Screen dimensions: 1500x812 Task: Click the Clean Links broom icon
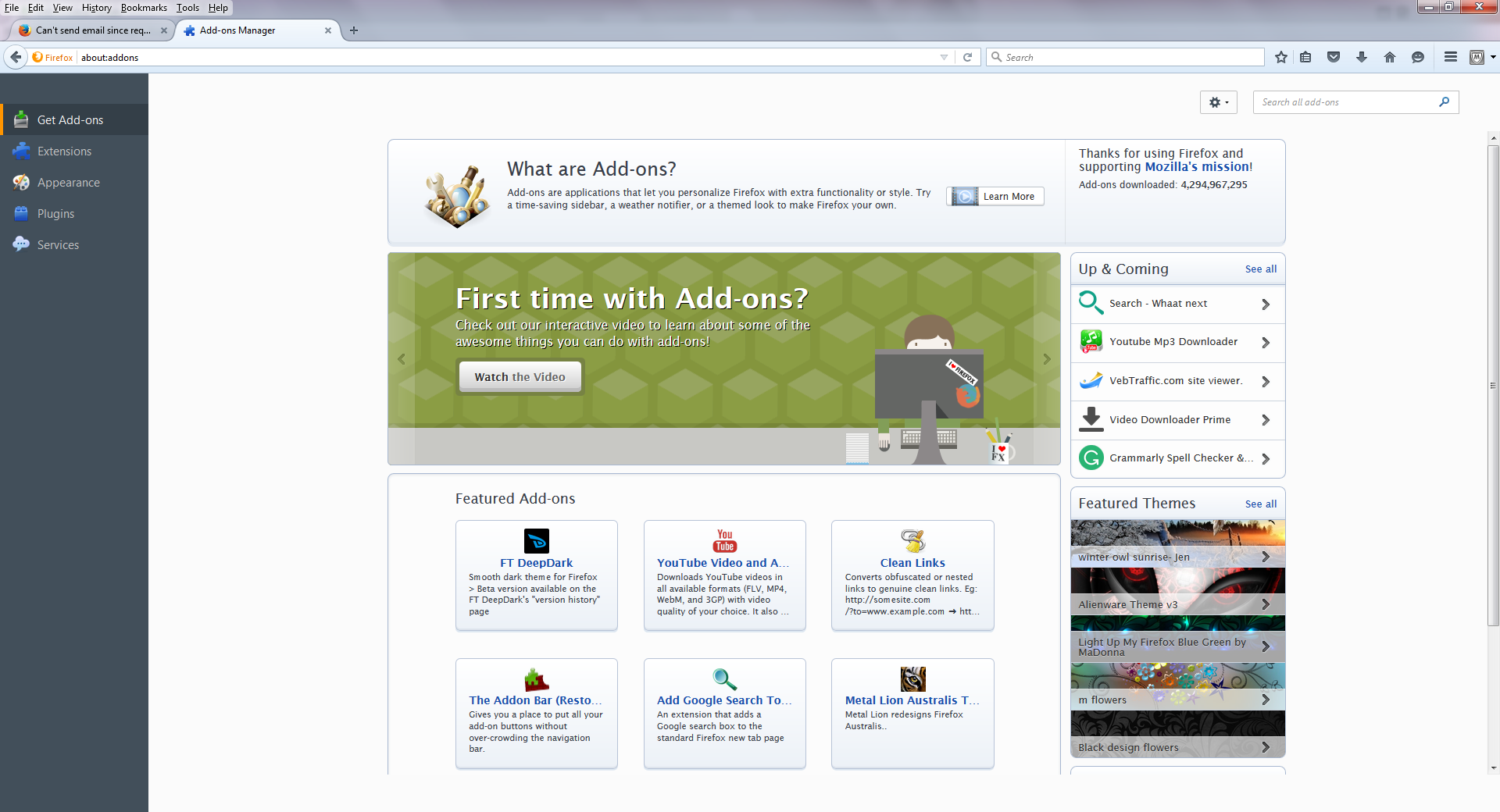pyautogui.click(x=912, y=540)
